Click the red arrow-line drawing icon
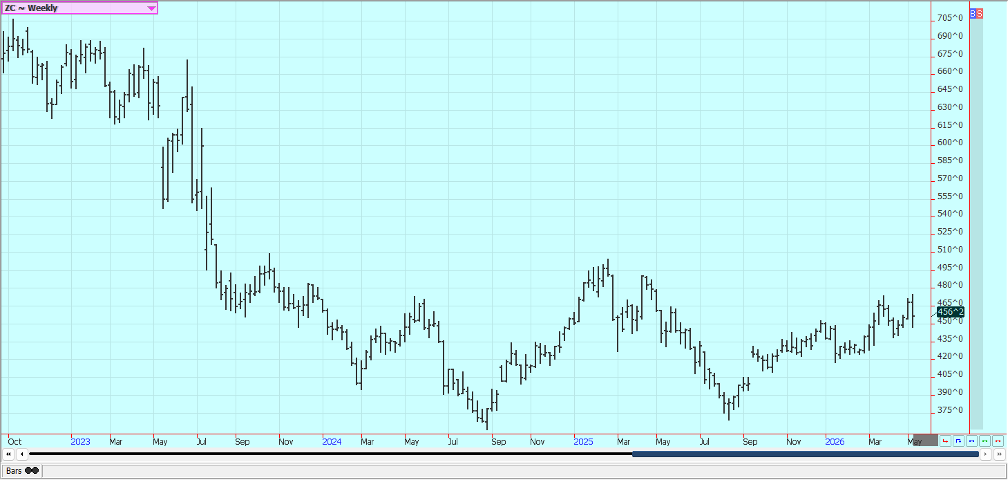 pos(945,441)
